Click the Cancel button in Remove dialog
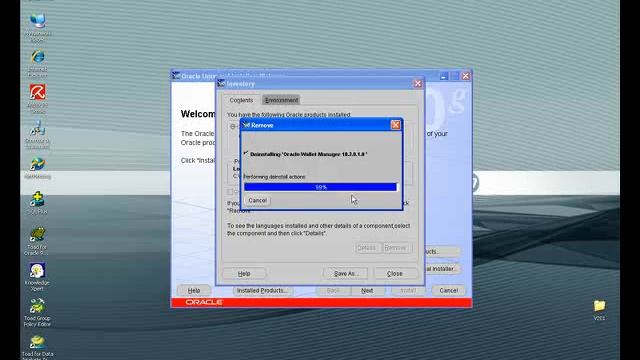 [258, 200]
